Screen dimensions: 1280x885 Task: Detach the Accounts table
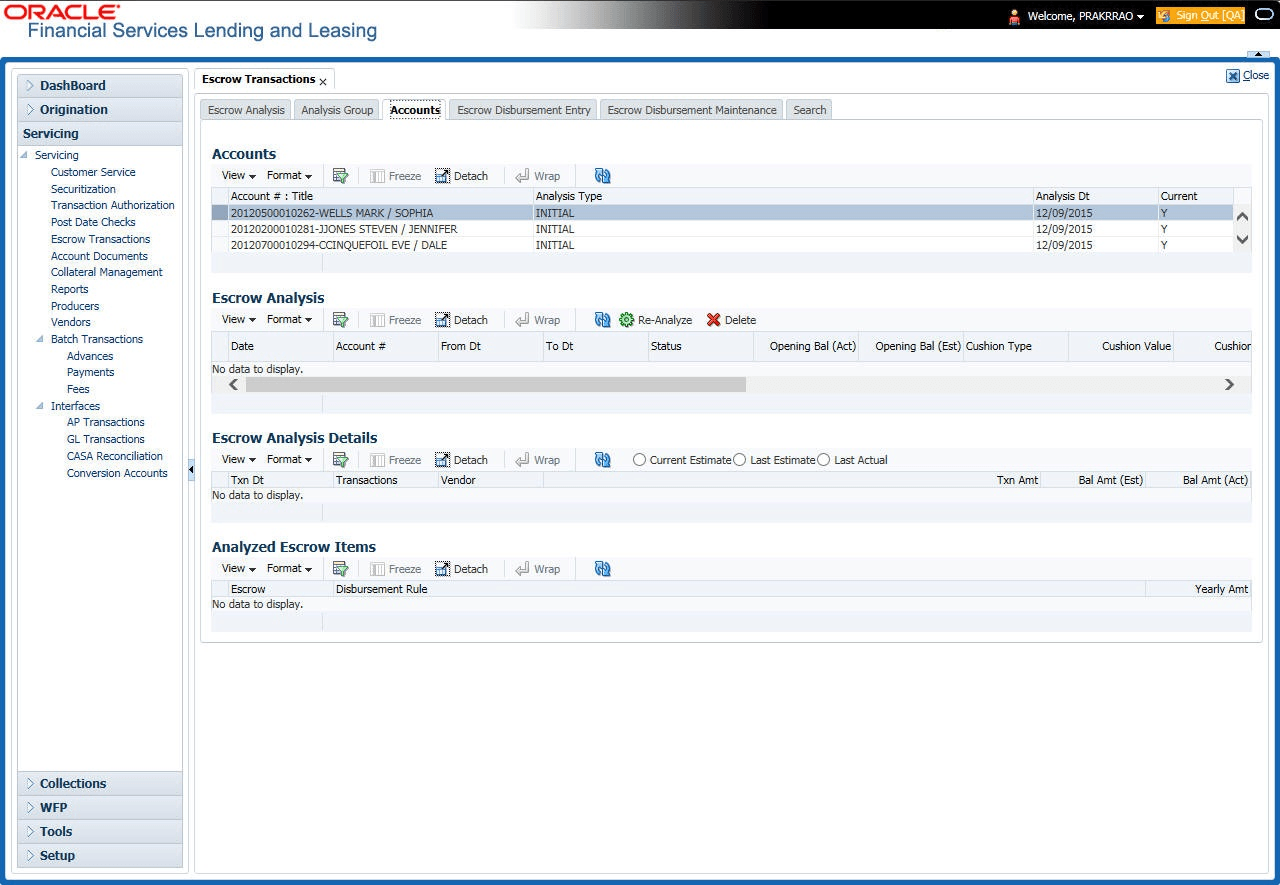(461, 176)
